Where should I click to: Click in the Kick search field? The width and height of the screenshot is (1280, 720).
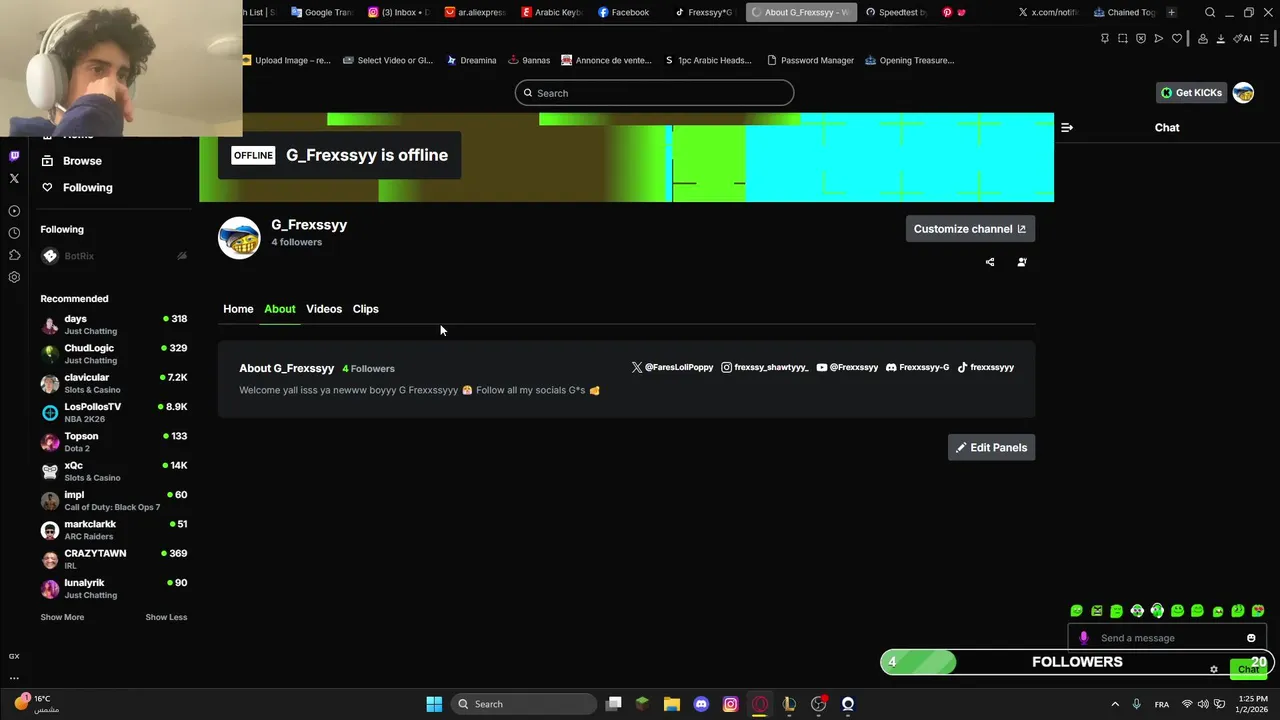coord(654,93)
